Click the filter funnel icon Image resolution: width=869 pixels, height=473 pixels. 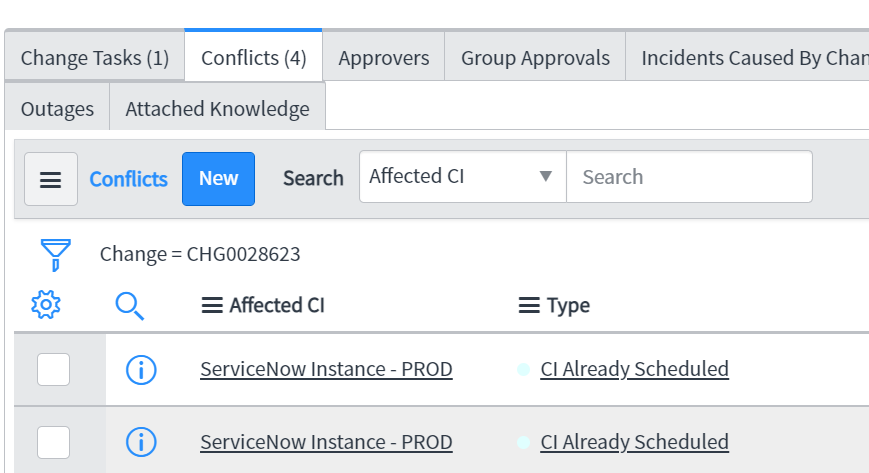[55, 255]
